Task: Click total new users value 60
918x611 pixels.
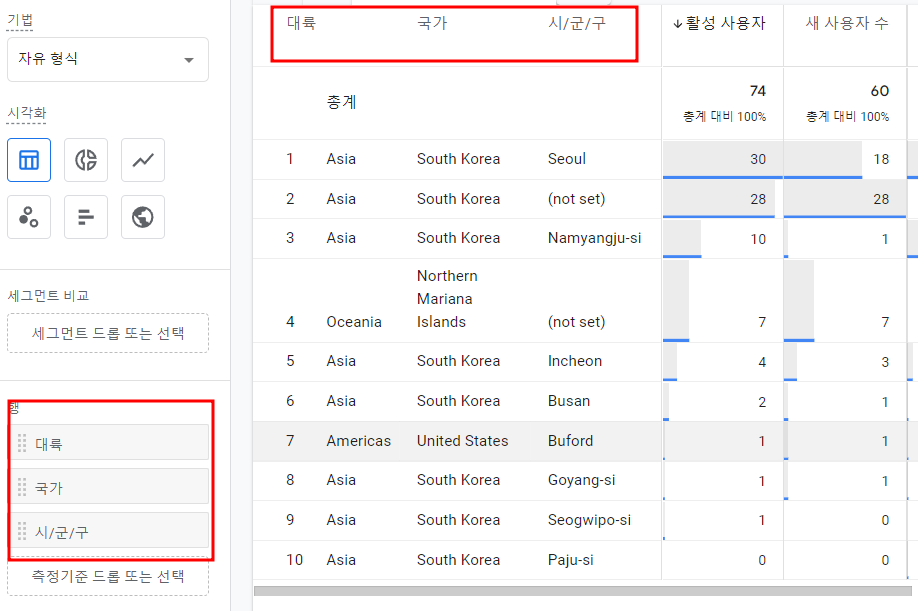Action: (x=880, y=91)
